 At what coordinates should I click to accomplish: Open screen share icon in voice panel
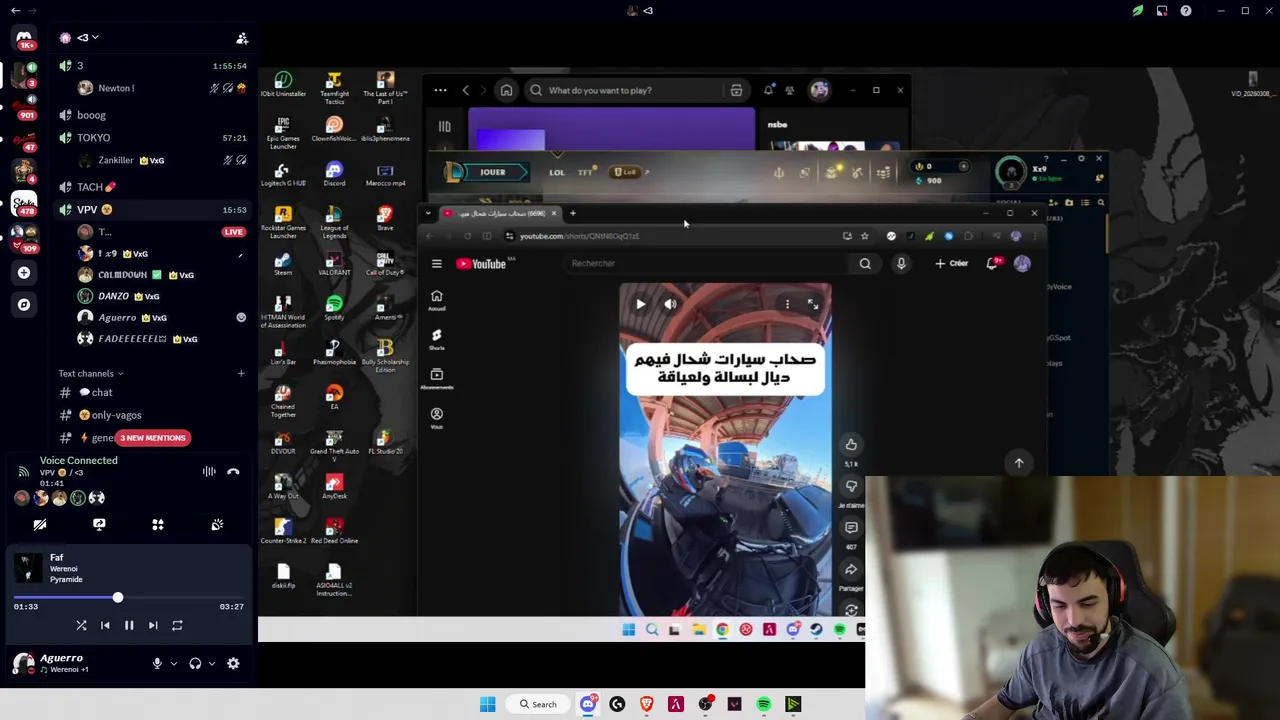99,524
